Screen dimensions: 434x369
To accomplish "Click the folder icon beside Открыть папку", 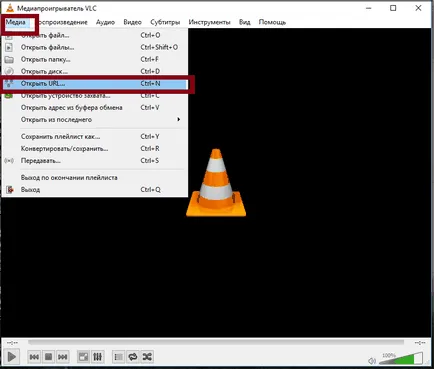I will (x=9, y=60).
